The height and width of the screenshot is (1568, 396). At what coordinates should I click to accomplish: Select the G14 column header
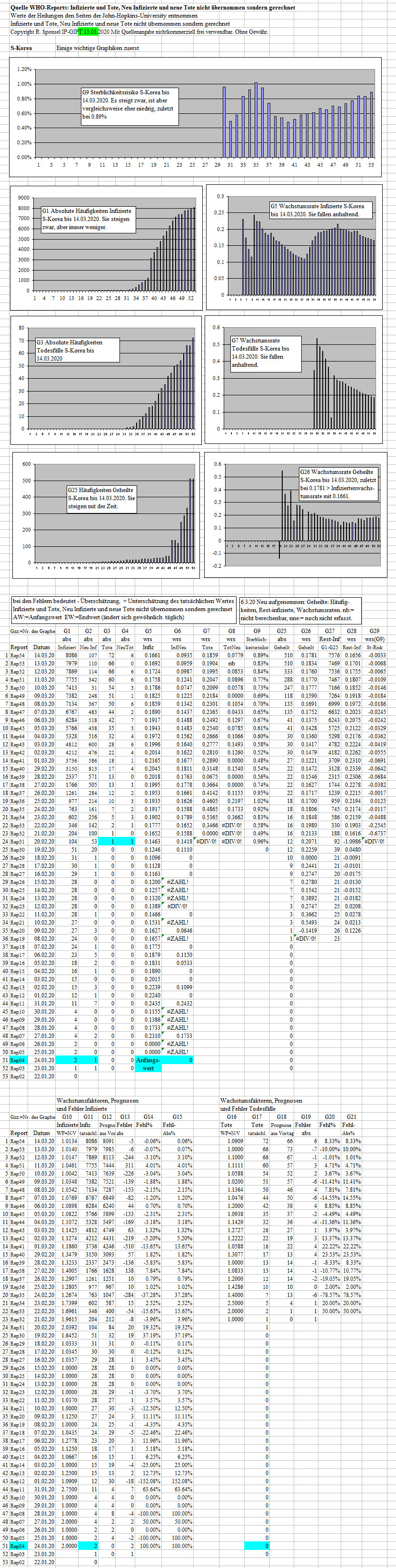pyautogui.click(x=148, y=1116)
